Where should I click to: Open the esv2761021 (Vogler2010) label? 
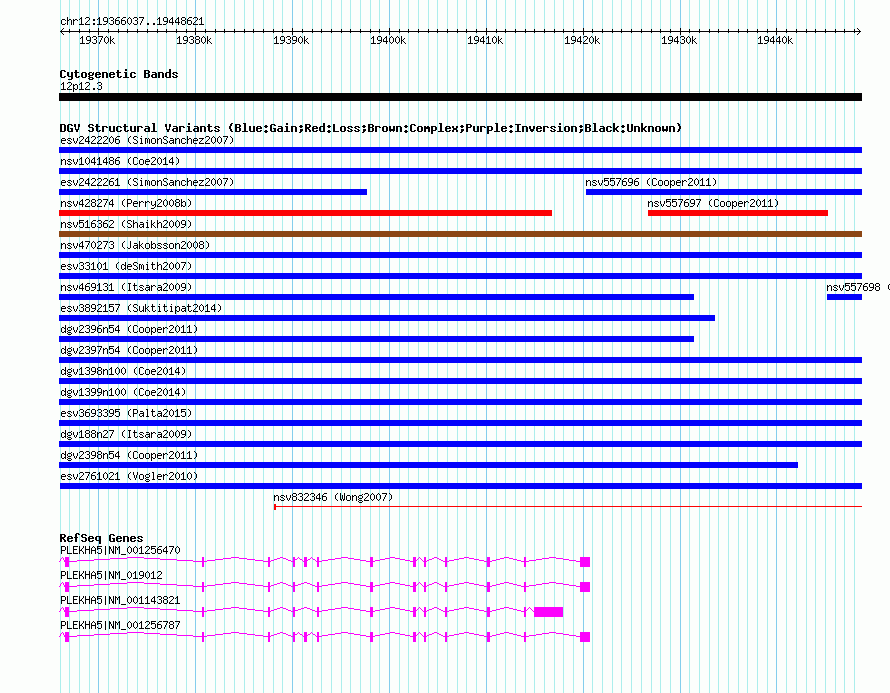(129, 476)
